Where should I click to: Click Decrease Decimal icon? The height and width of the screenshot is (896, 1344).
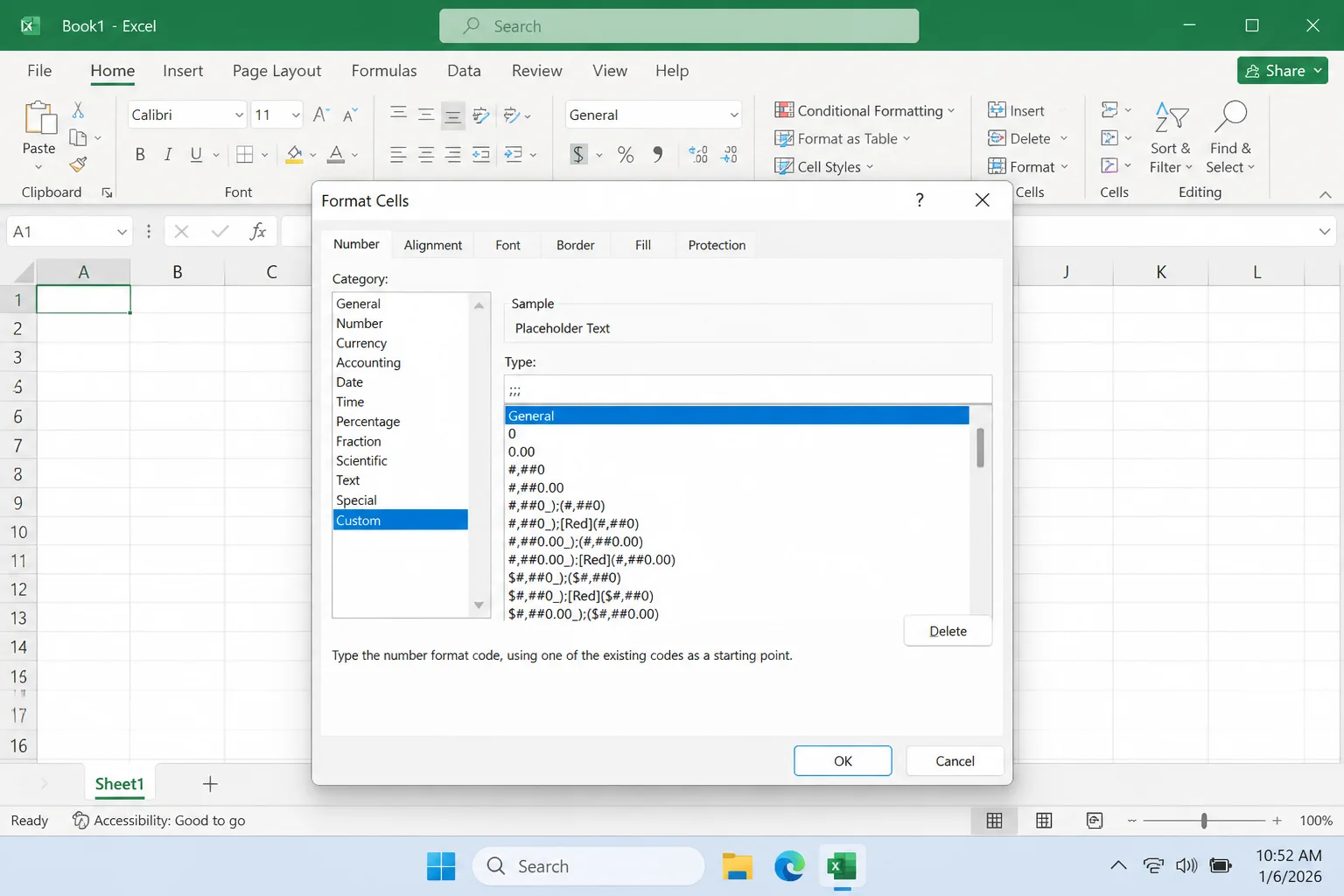pos(729,155)
